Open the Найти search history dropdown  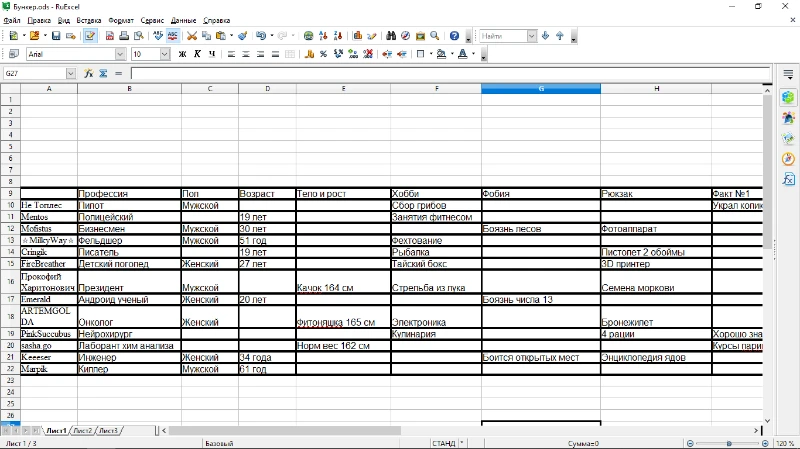(532, 36)
